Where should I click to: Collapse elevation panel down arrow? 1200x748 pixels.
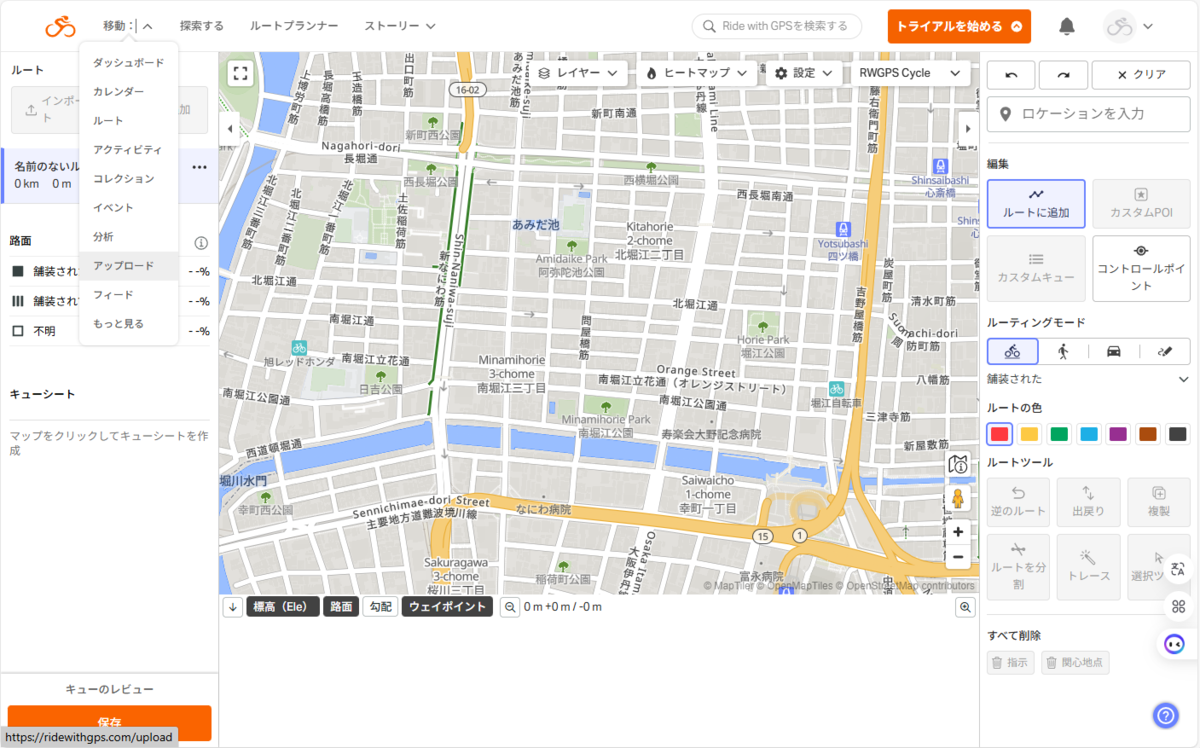tap(233, 607)
